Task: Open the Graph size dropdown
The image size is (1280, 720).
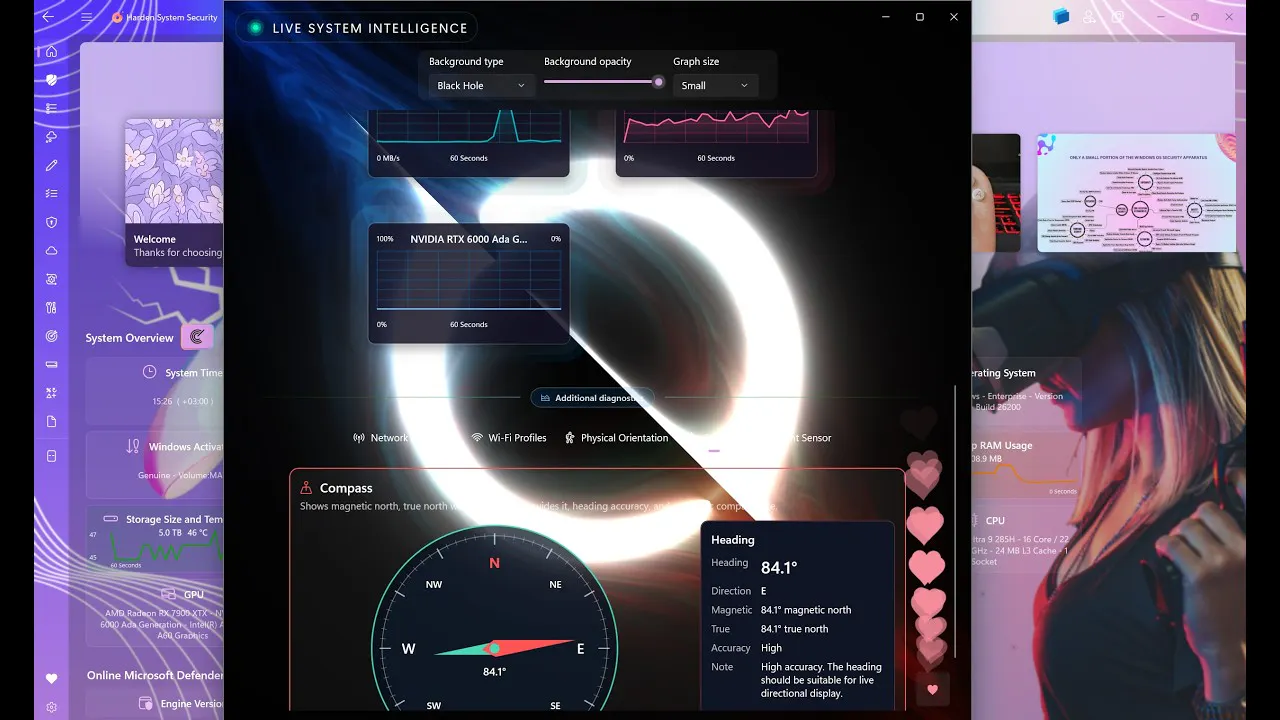Action: (715, 86)
